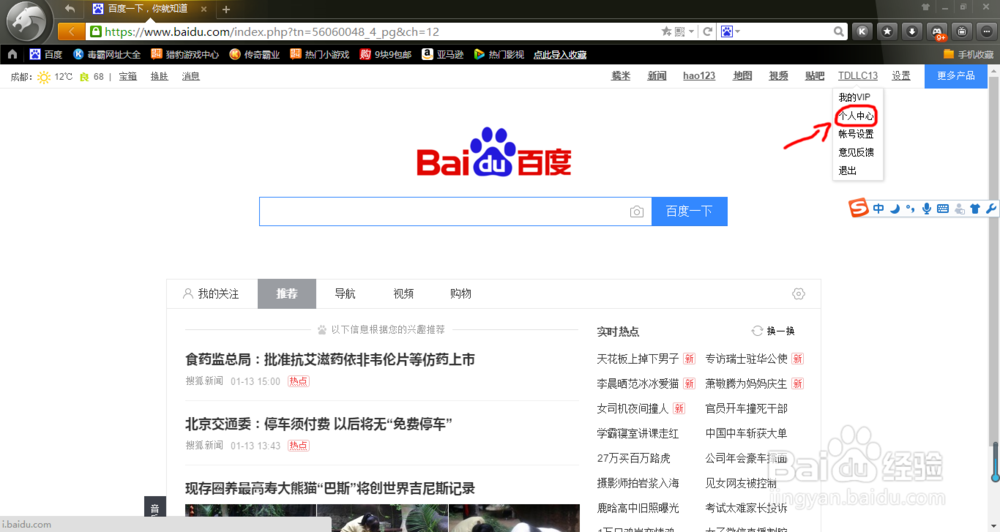1000x532 pixels.
Task: Switch to 导航 tab
Action: coord(345,293)
